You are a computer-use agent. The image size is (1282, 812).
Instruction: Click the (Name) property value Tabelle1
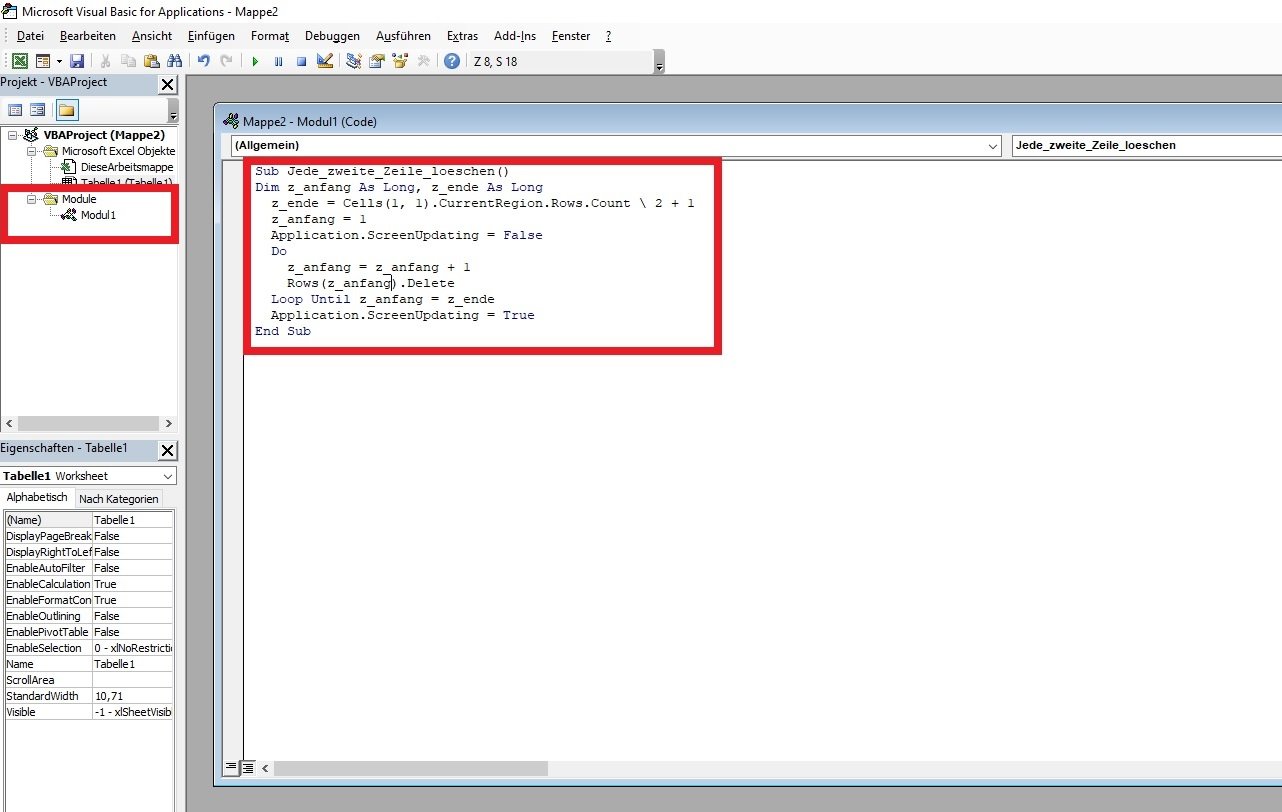(132, 520)
